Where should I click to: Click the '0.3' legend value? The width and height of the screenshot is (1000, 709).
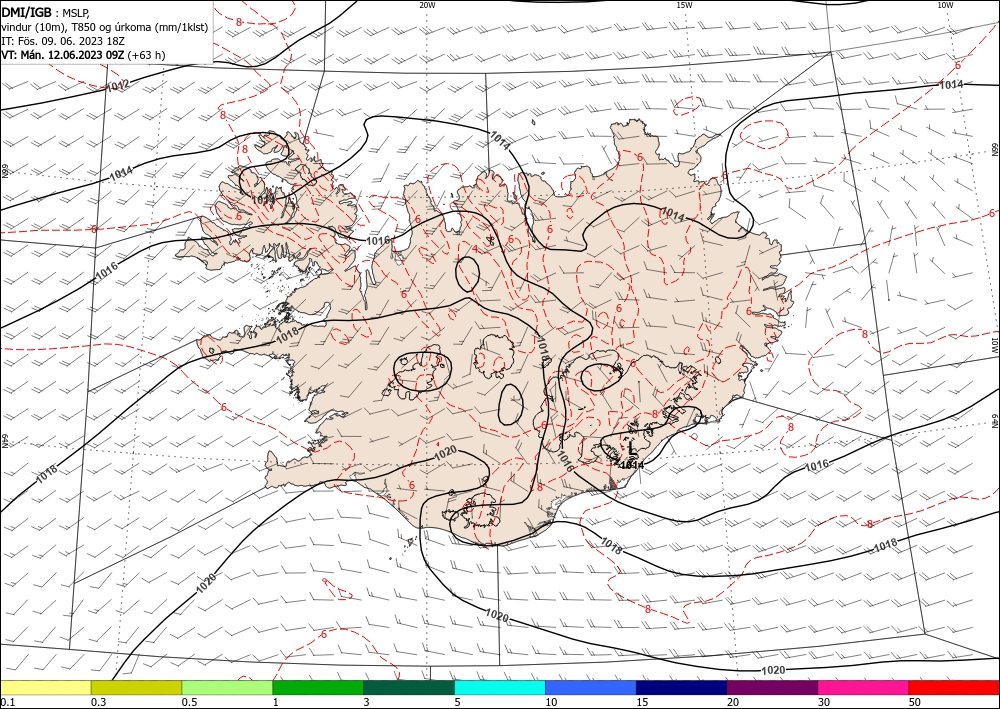[x=98, y=702]
